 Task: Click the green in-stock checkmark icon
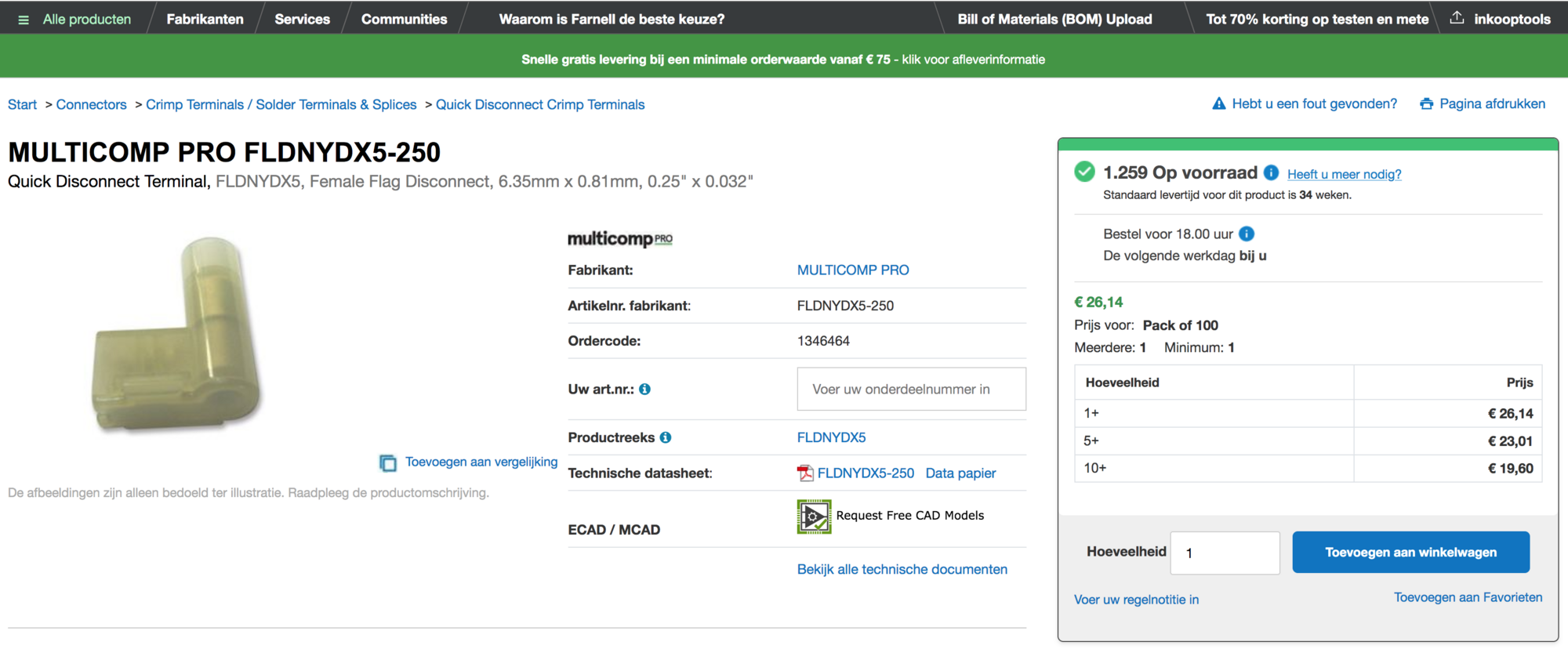pyautogui.click(x=1084, y=172)
